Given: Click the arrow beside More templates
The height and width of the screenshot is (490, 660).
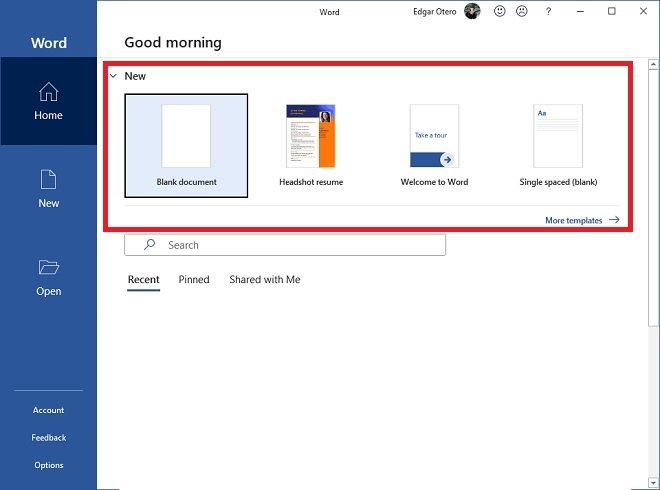Looking at the screenshot, I should point(615,220).
